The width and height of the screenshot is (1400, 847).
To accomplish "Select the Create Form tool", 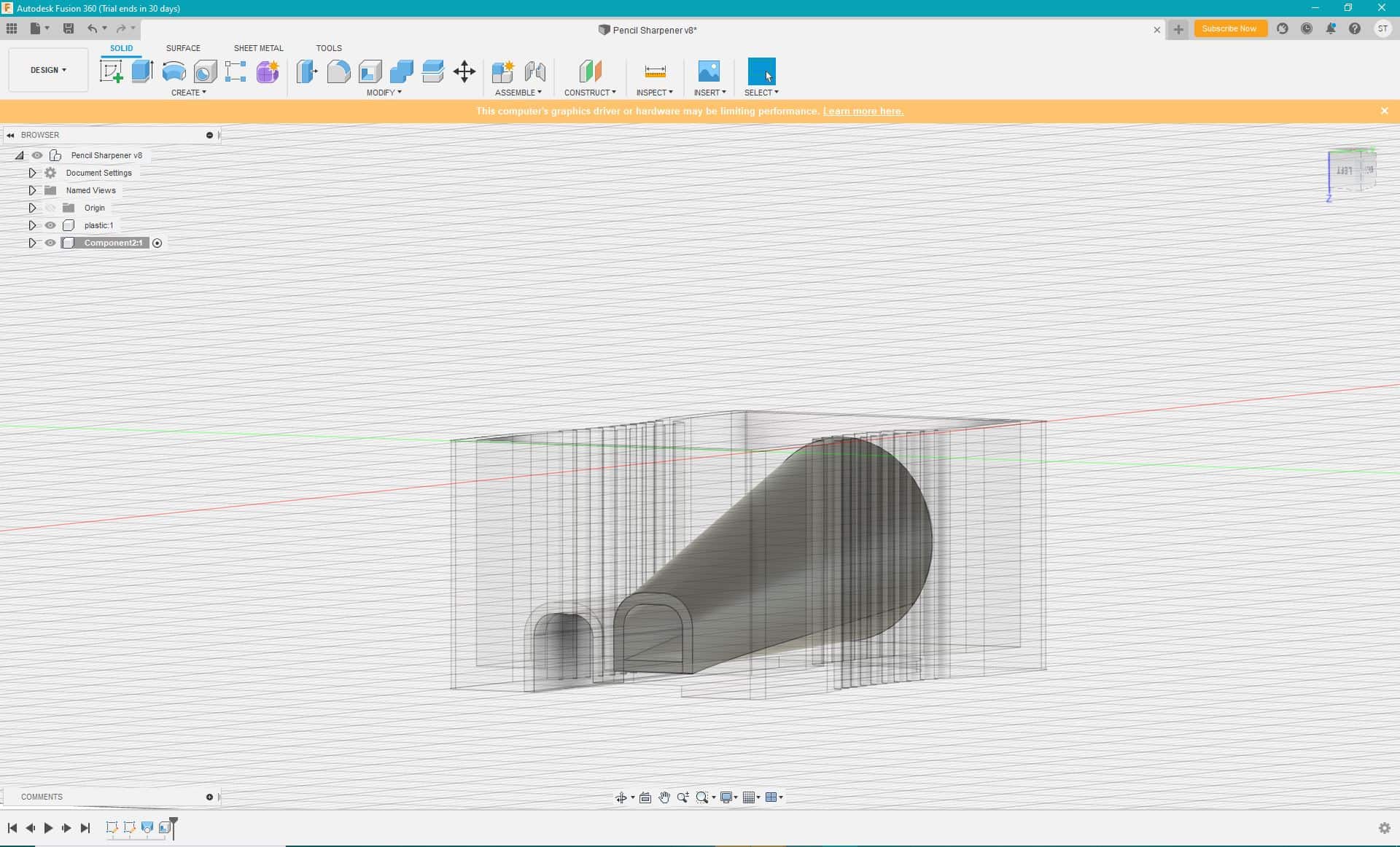I will coord(268,71).
